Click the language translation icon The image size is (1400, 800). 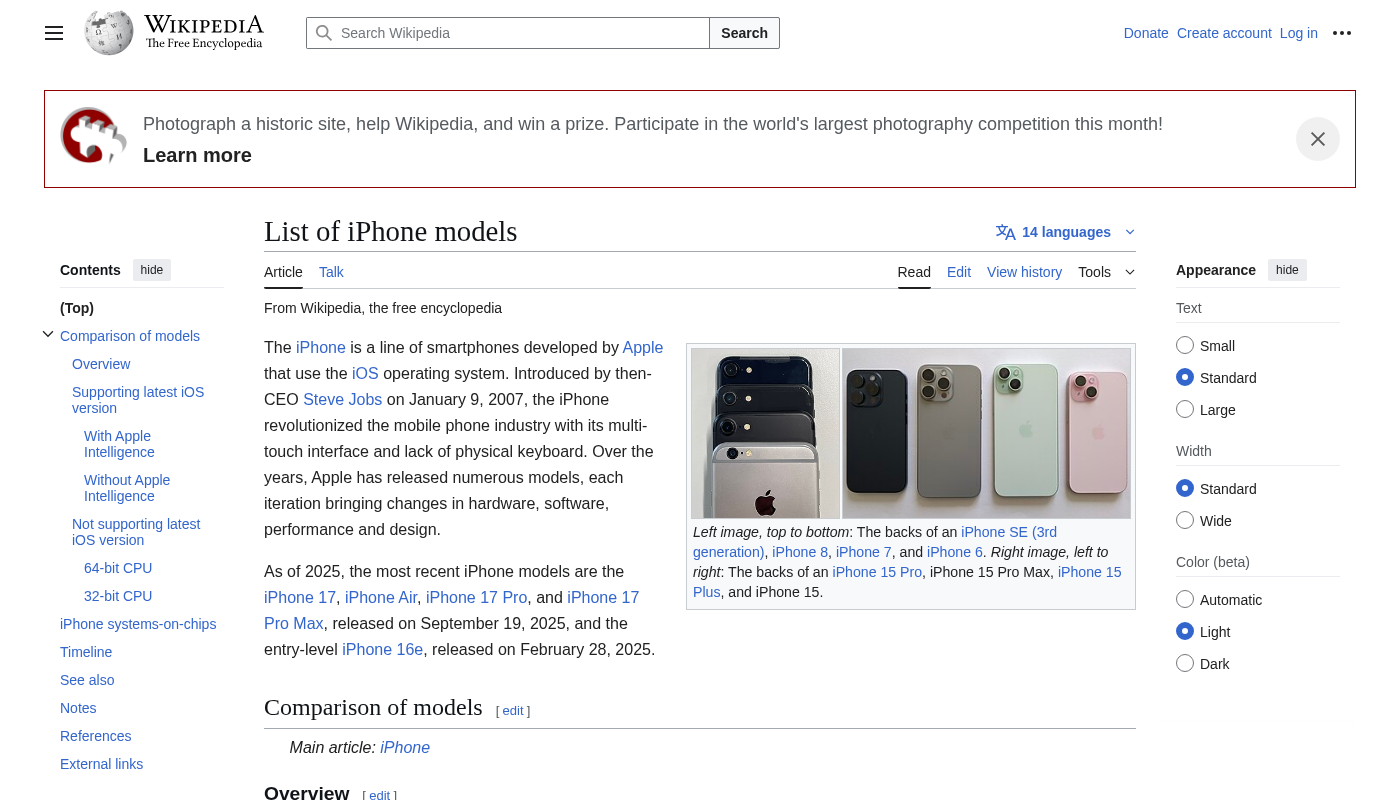[x=1005, y=232]
